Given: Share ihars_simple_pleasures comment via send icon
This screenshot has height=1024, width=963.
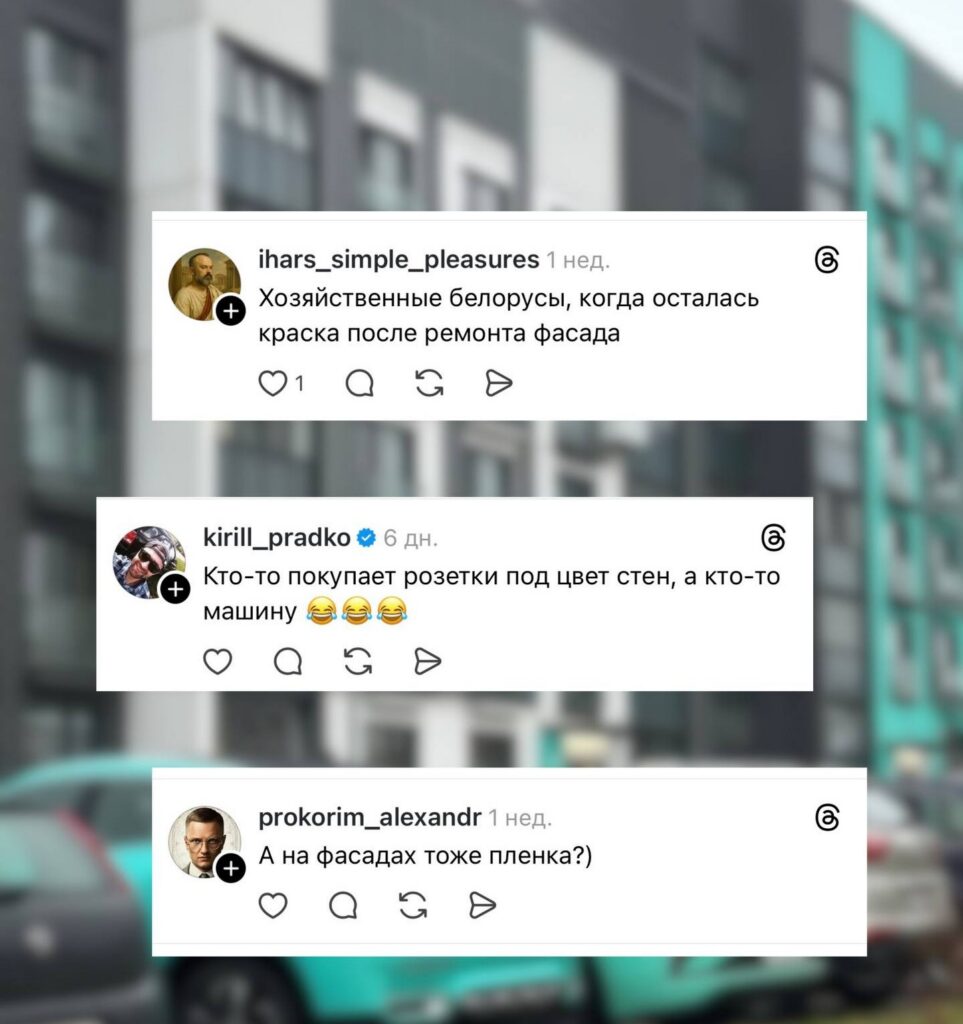Looking at the screenshot, I should pyautogui.click(x=499, y=383).
